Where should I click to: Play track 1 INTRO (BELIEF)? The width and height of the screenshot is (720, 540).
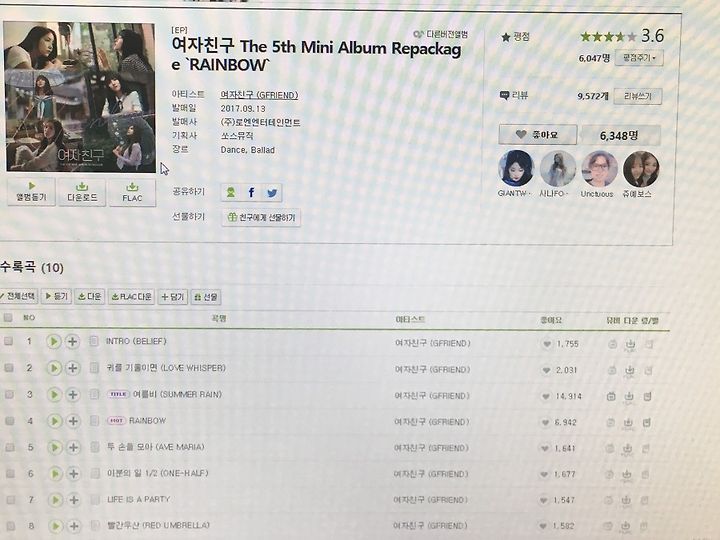(x=54, y=341)
